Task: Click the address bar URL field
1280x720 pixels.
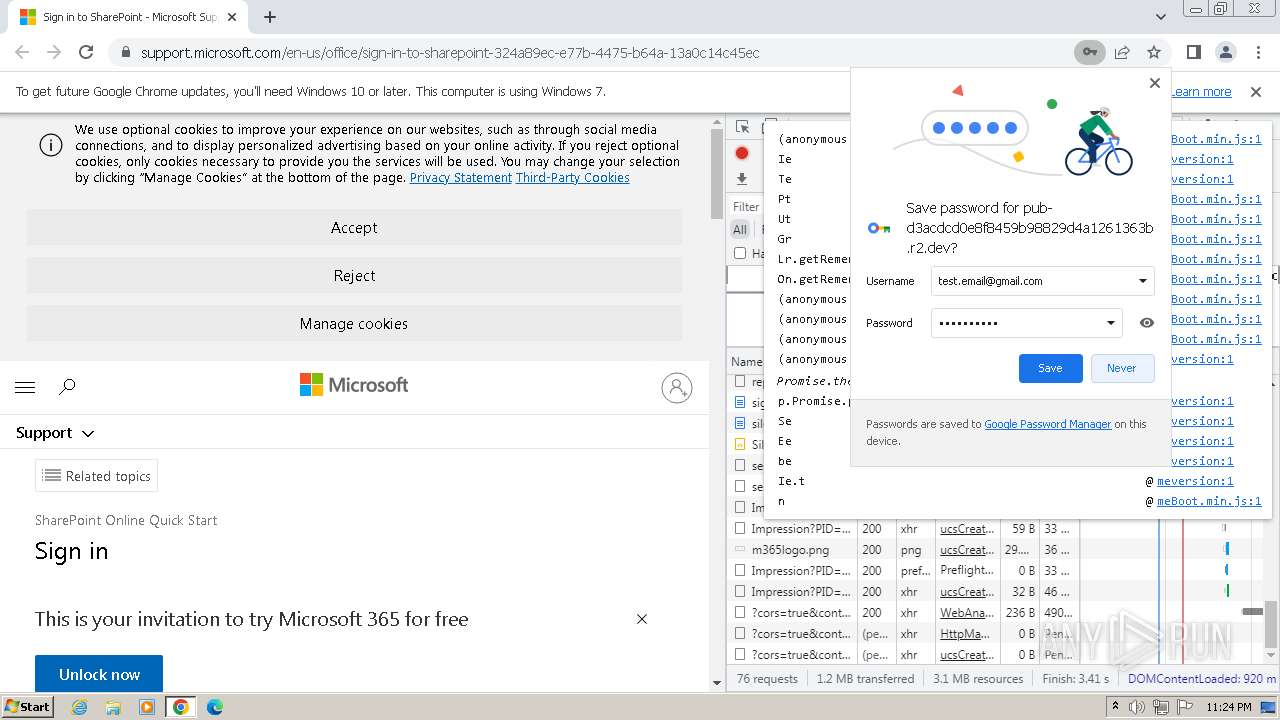Action: [600, 53]
